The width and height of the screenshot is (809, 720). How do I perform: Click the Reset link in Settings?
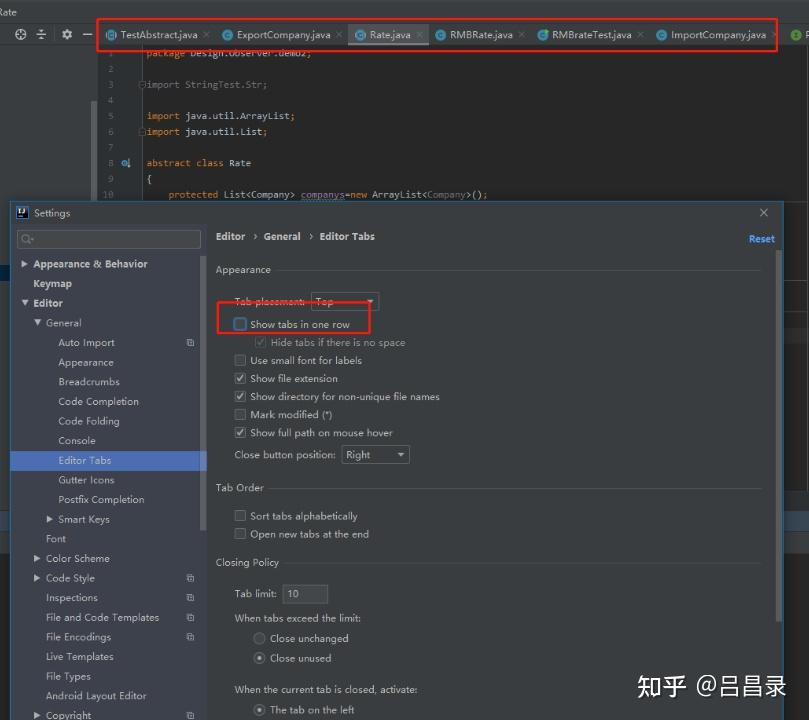[761, 238]
